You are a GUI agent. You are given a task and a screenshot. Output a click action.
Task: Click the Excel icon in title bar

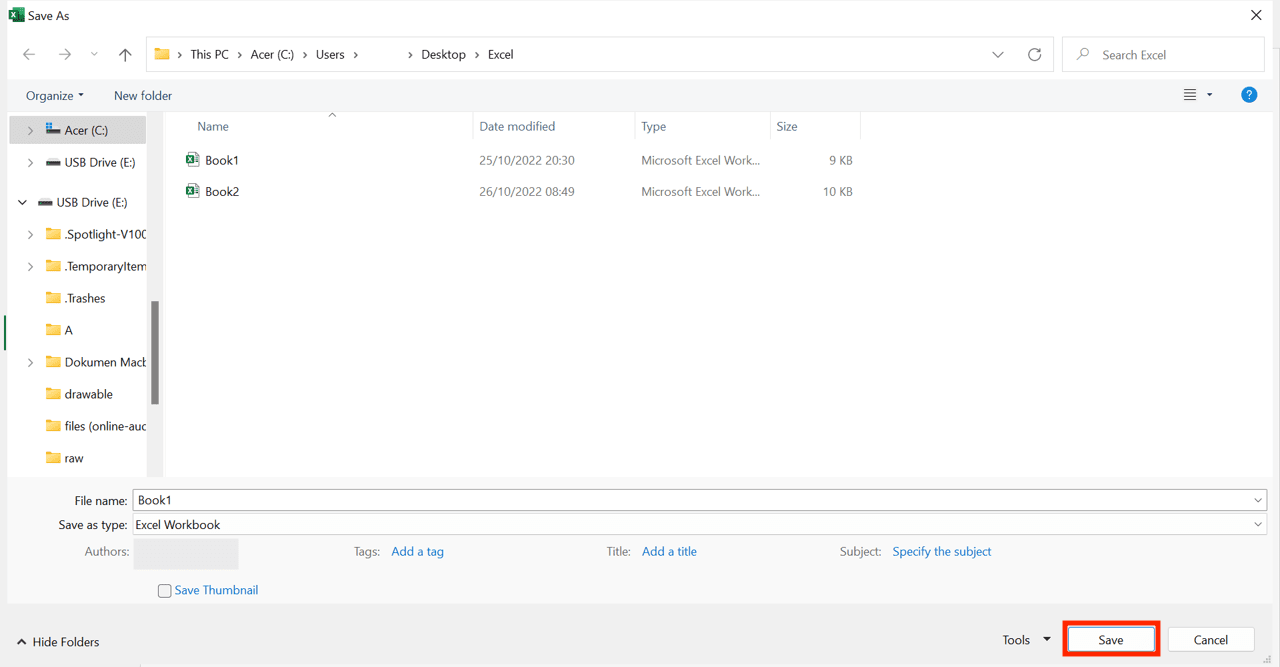click(16, 15)
